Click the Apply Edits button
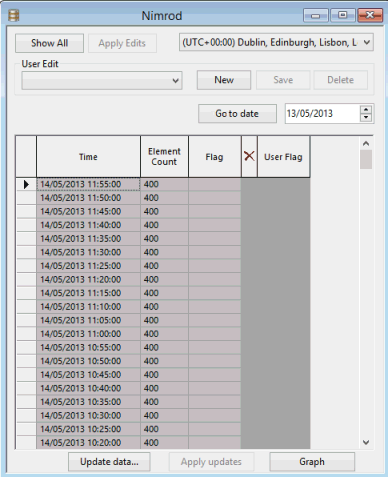The height and width of the screenshot is (477, 388). 122,43
